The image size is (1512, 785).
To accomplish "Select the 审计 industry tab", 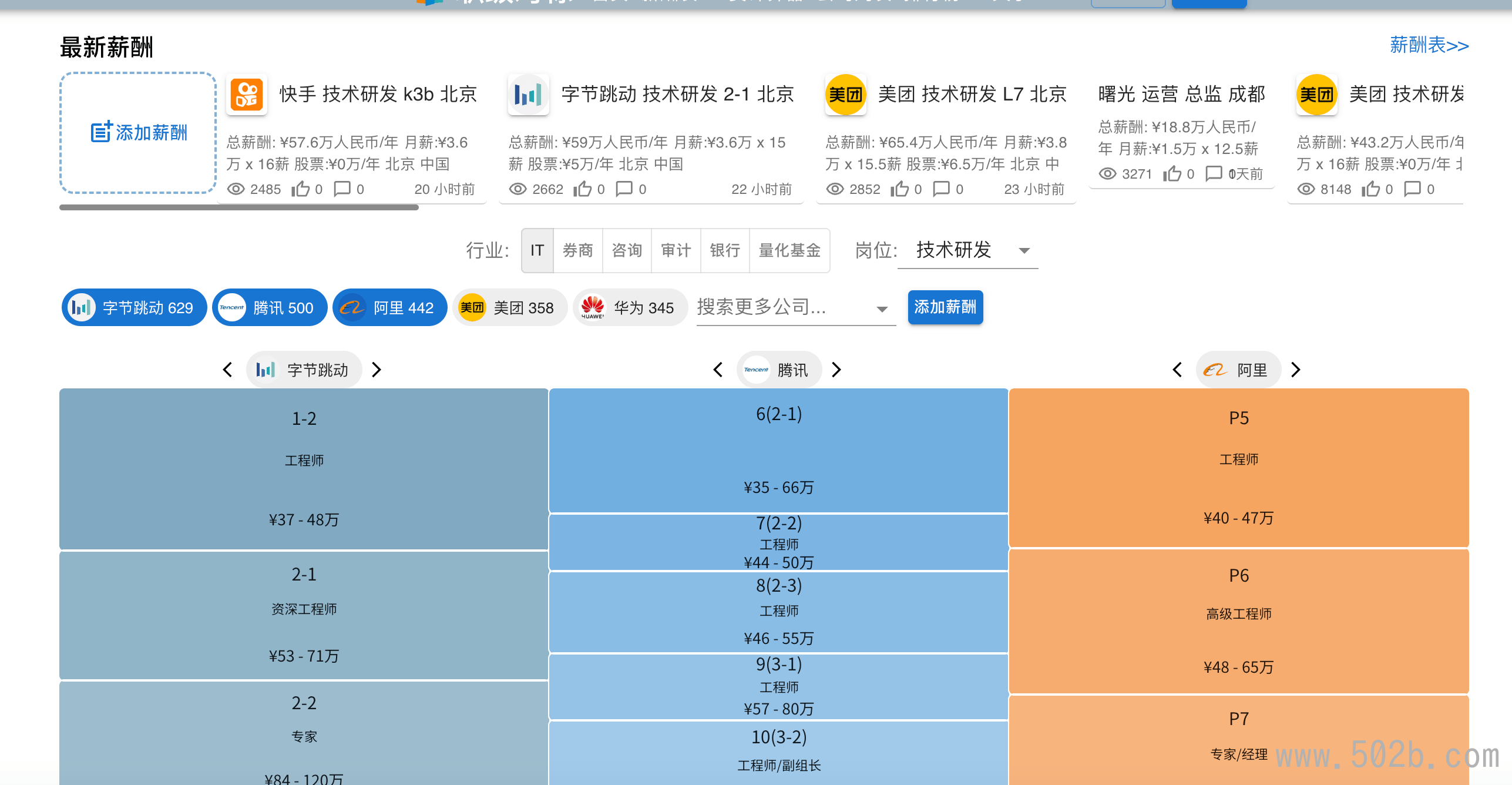I will (676, 250).
